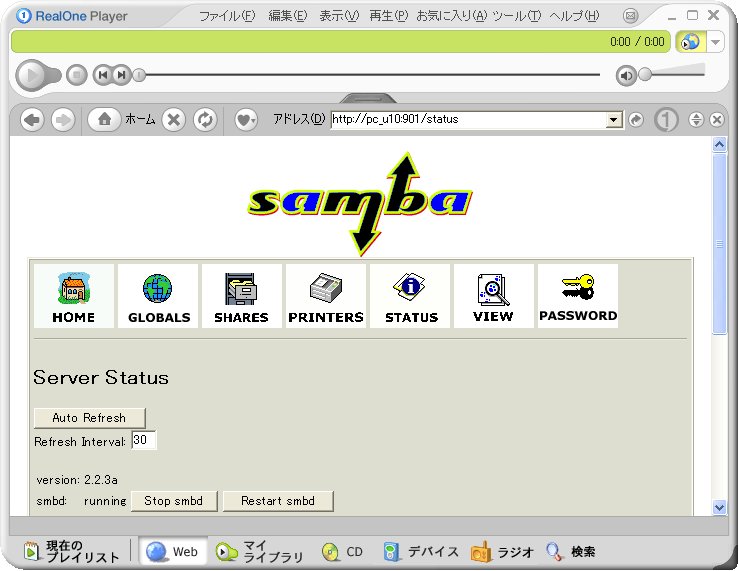The width and height of the screenshot is (739, 571).
Task: Switch to マイライブラリ tab
Action: (x=259, y=552)
